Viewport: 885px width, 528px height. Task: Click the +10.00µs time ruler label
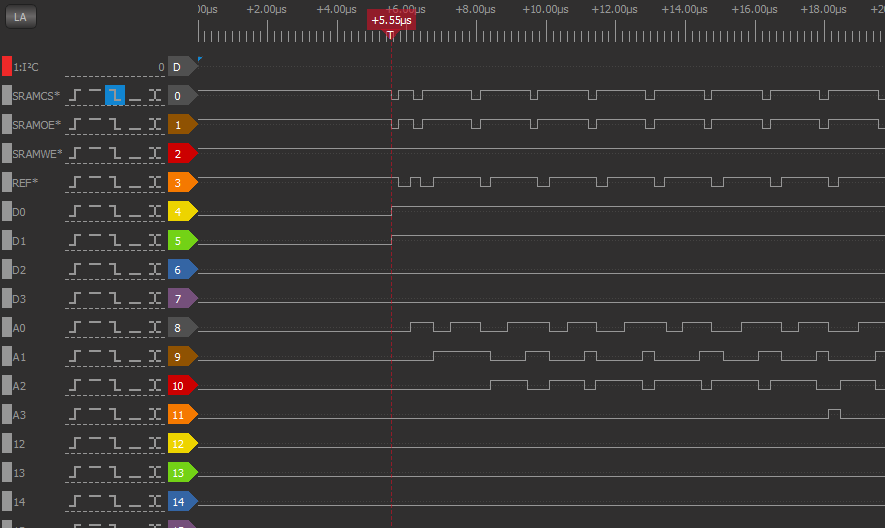(x=545, y=10)
